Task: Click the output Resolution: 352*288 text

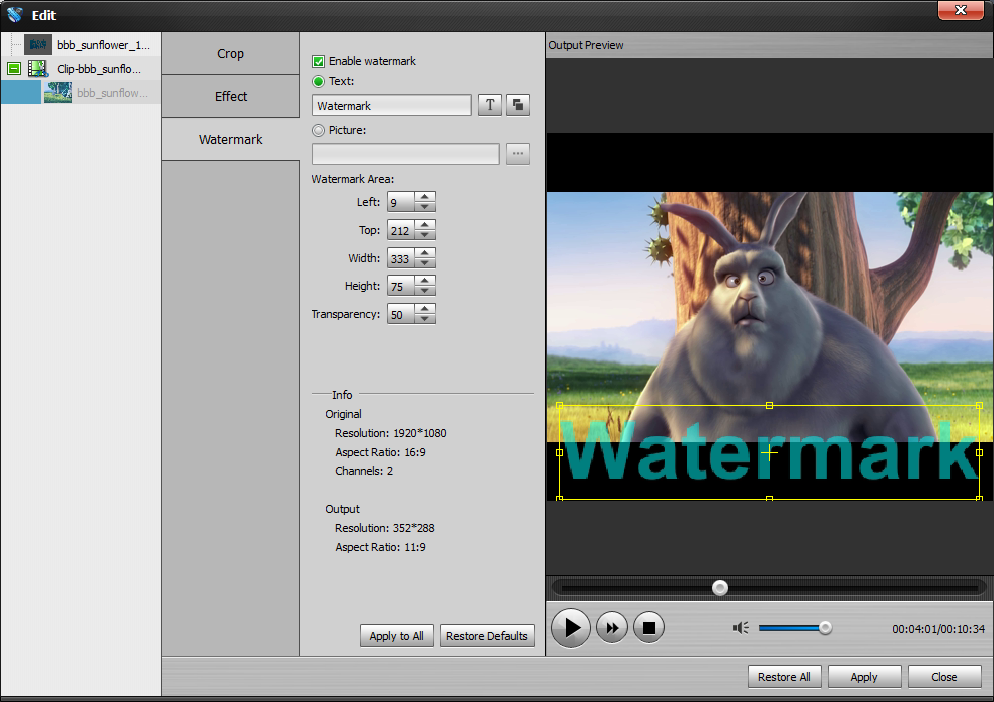Action: coord(385,528)
